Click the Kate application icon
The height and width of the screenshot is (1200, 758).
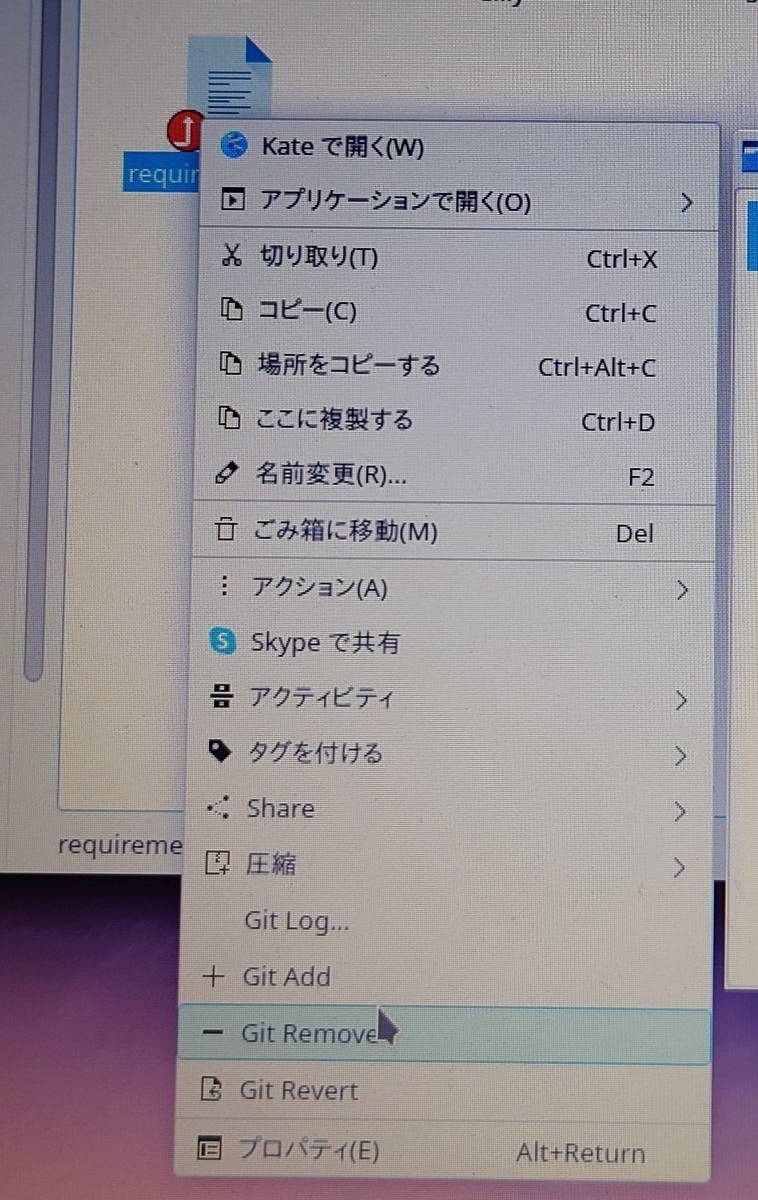point(233,147)
